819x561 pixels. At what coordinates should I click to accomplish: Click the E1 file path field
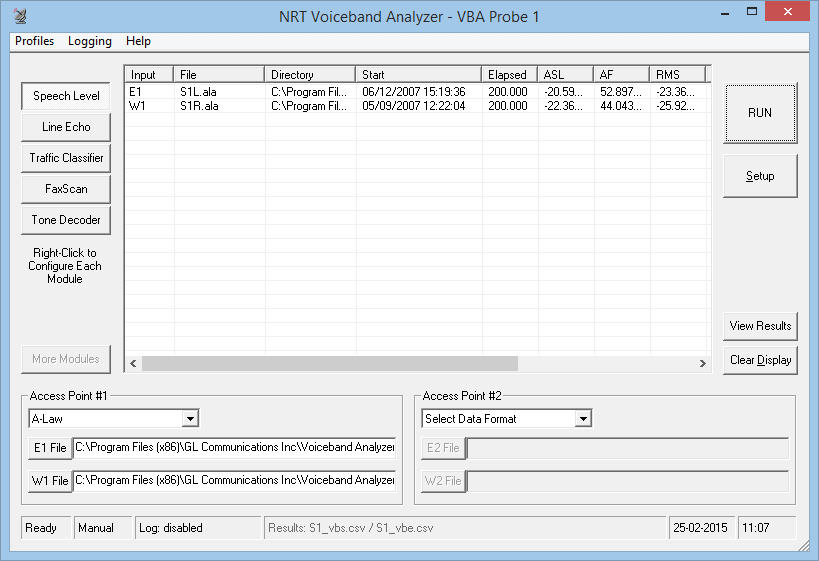[235, 447]
